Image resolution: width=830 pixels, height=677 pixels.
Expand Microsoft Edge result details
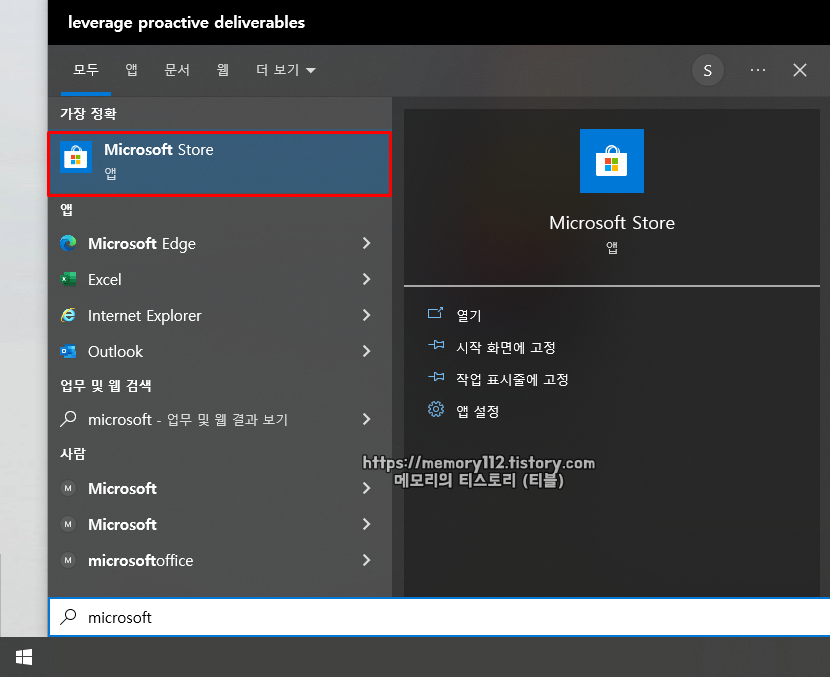point(366,243)
